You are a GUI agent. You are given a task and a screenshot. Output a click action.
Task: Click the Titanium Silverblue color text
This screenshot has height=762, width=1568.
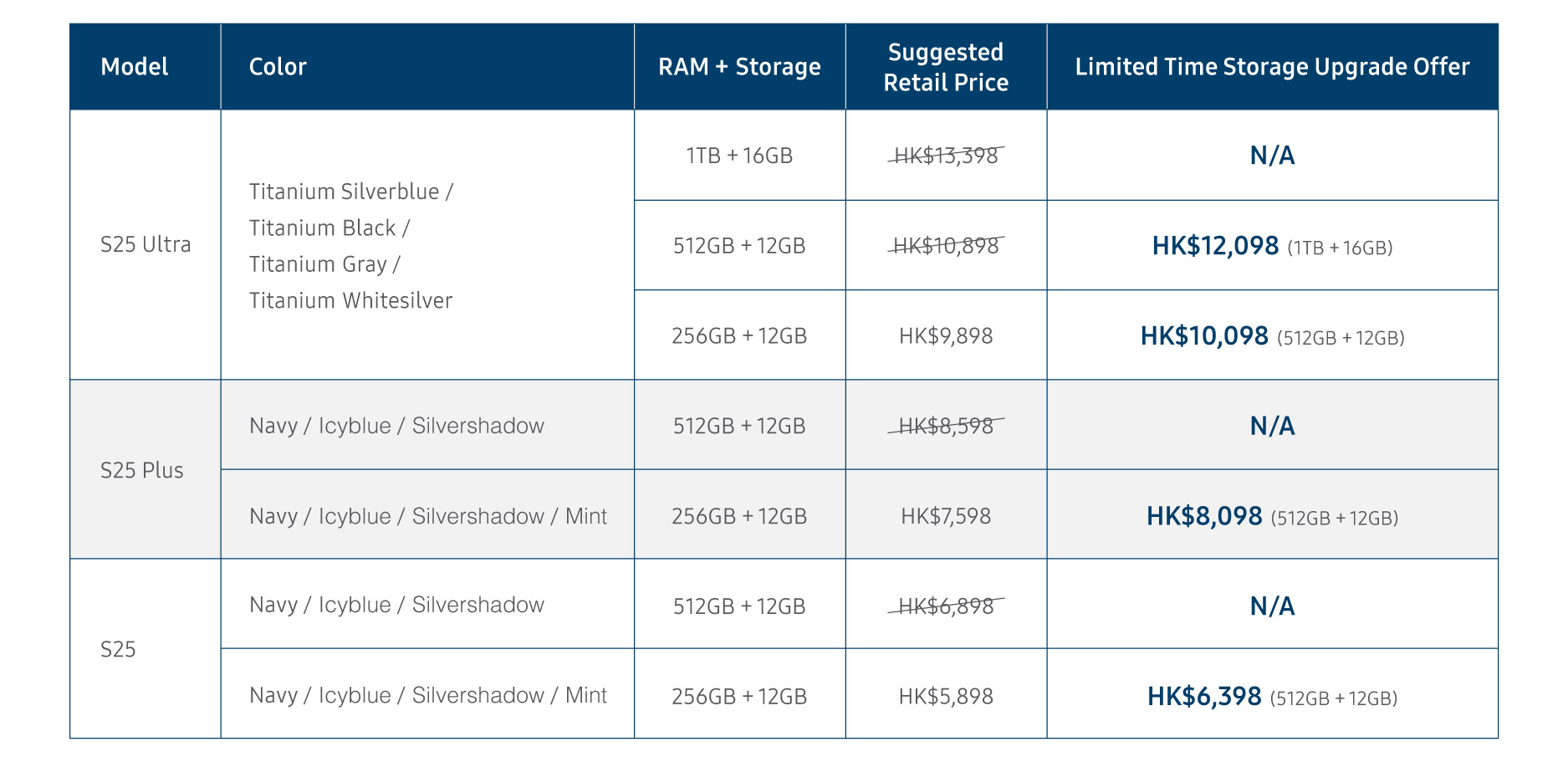tap(345, 192)
